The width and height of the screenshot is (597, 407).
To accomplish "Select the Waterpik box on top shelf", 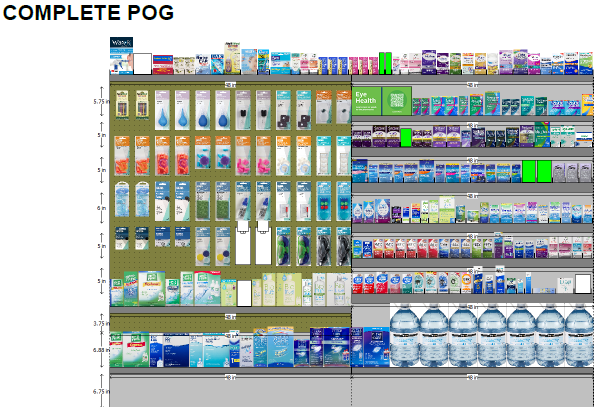I will 121,56.
